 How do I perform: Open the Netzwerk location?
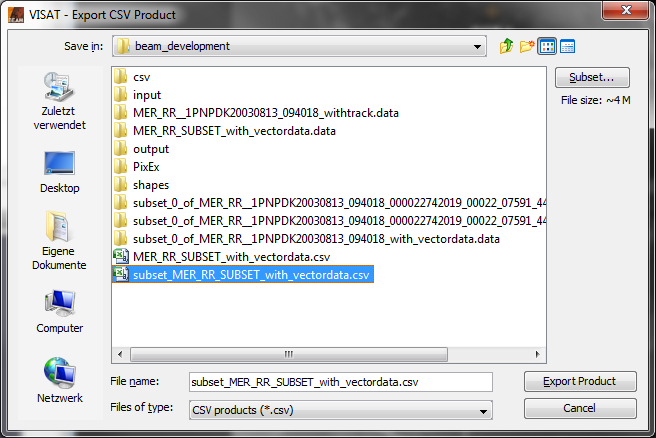(59, 380)
